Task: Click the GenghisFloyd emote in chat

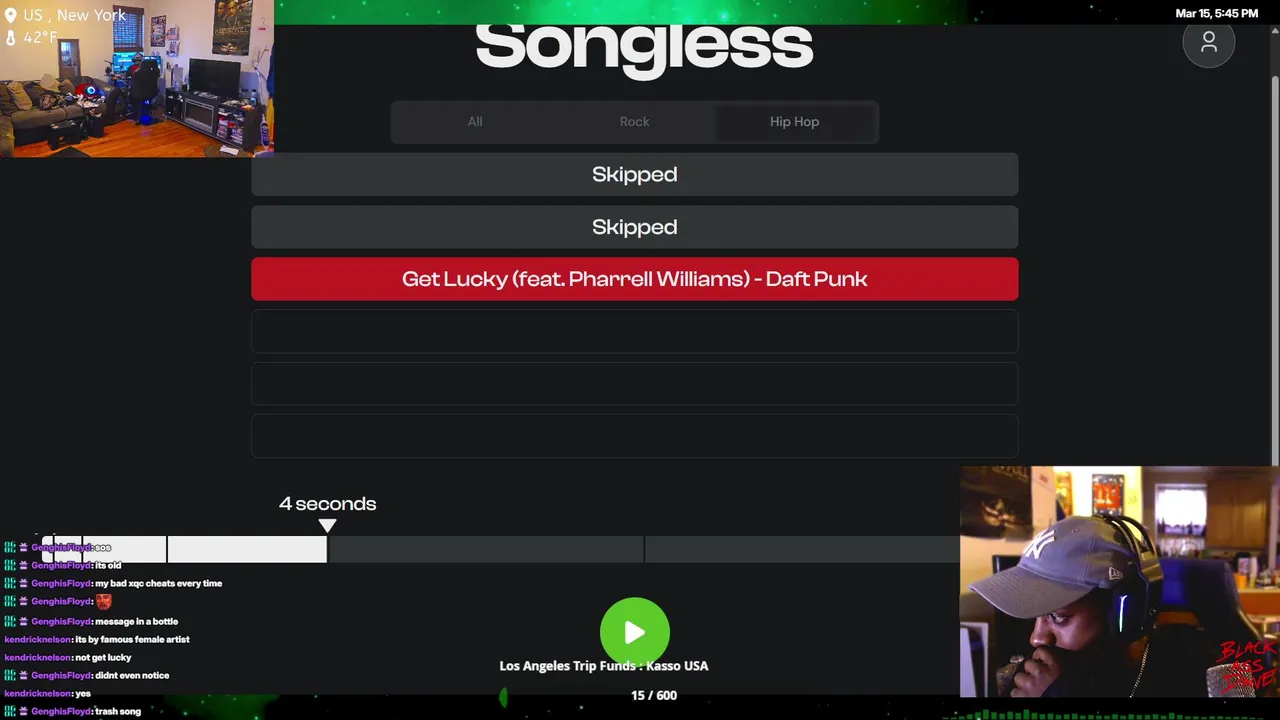Action: [x=103, y=602]
